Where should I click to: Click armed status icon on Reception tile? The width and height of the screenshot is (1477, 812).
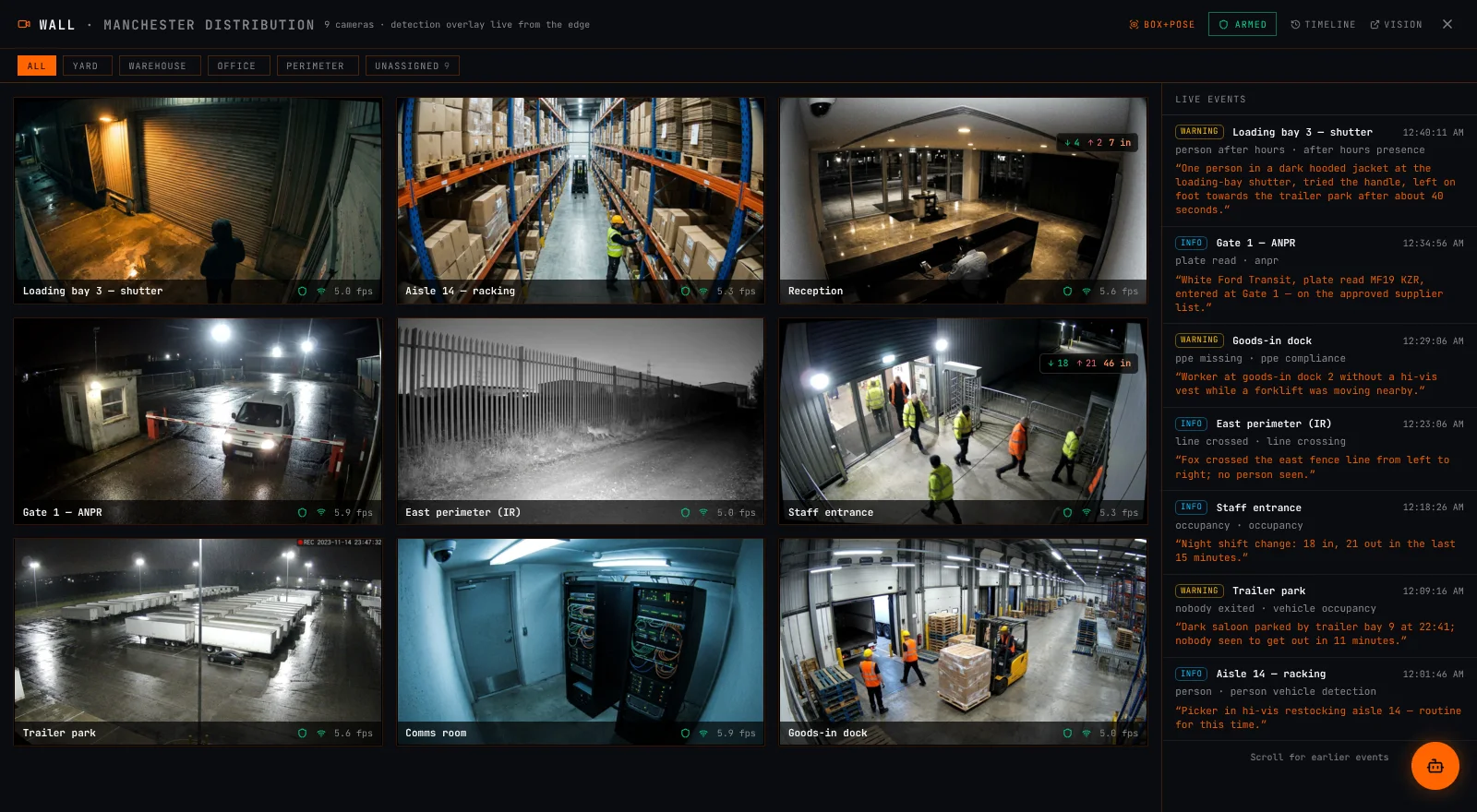pos(1067,292)
